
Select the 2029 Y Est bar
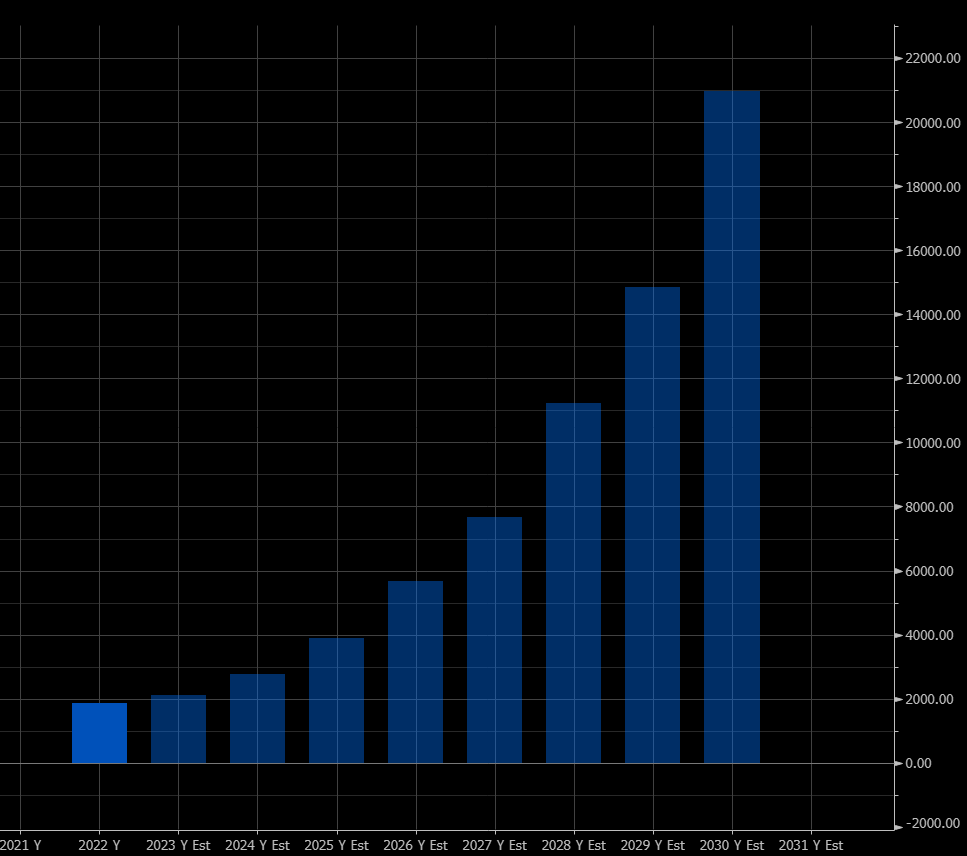tap(652, 525)
